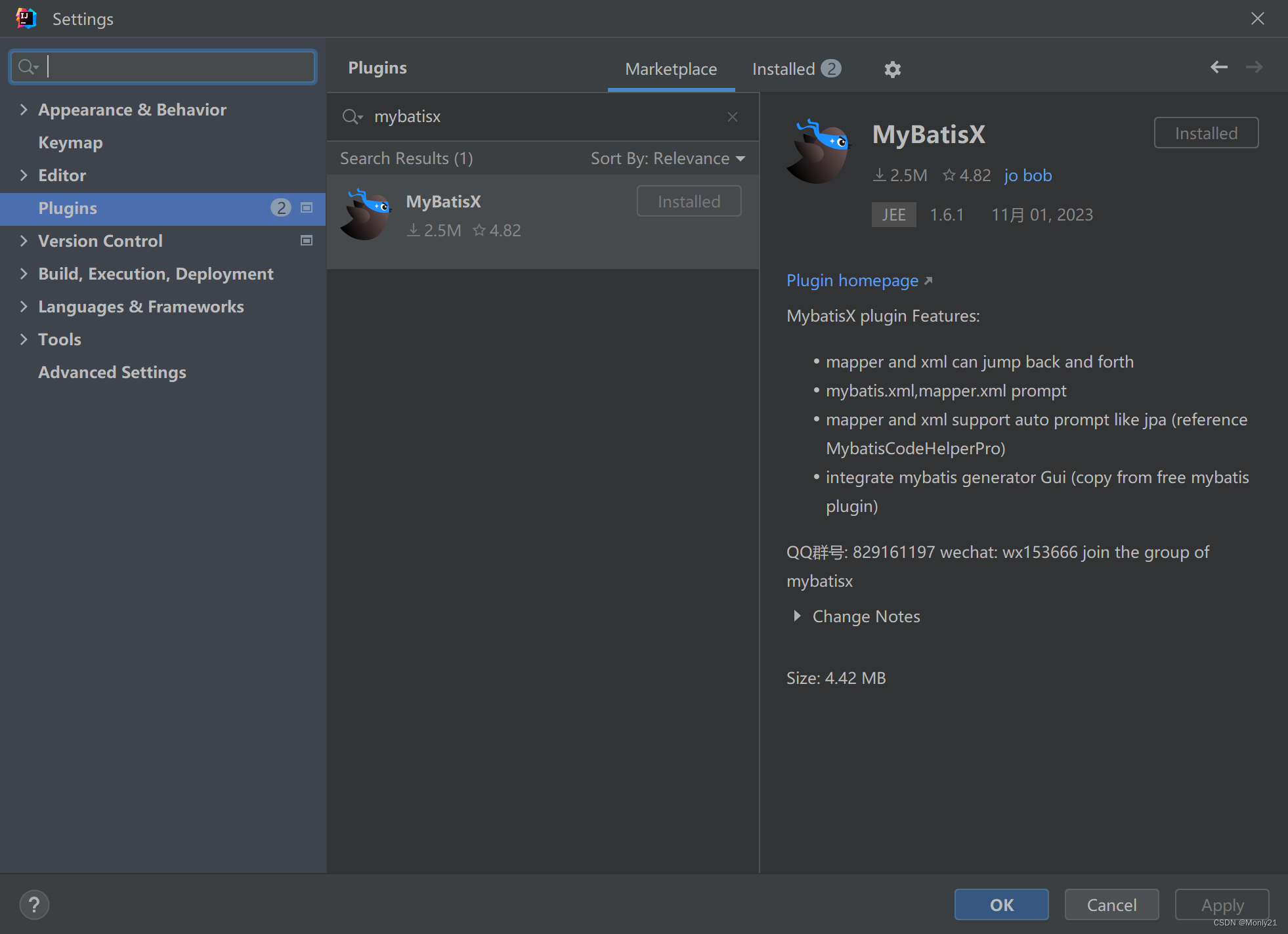The width and height of the screenshot is (1288, 934).
Task: Click the 2.5M downloads in result row
Action: 434,230
